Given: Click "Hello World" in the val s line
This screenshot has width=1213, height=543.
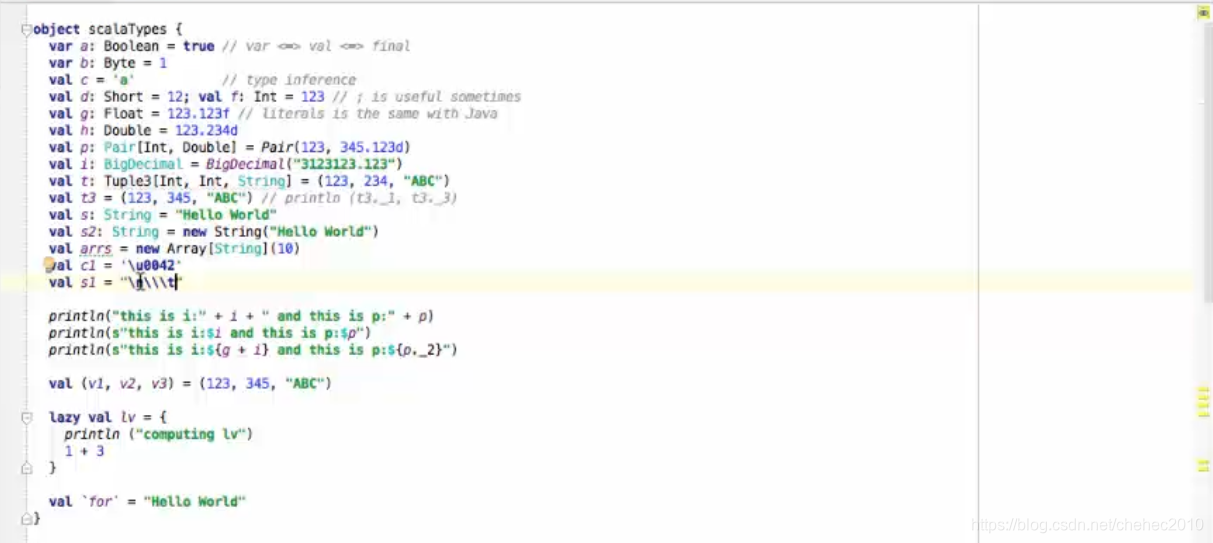Looking at the screenshot, I should (x=226, y=216).
